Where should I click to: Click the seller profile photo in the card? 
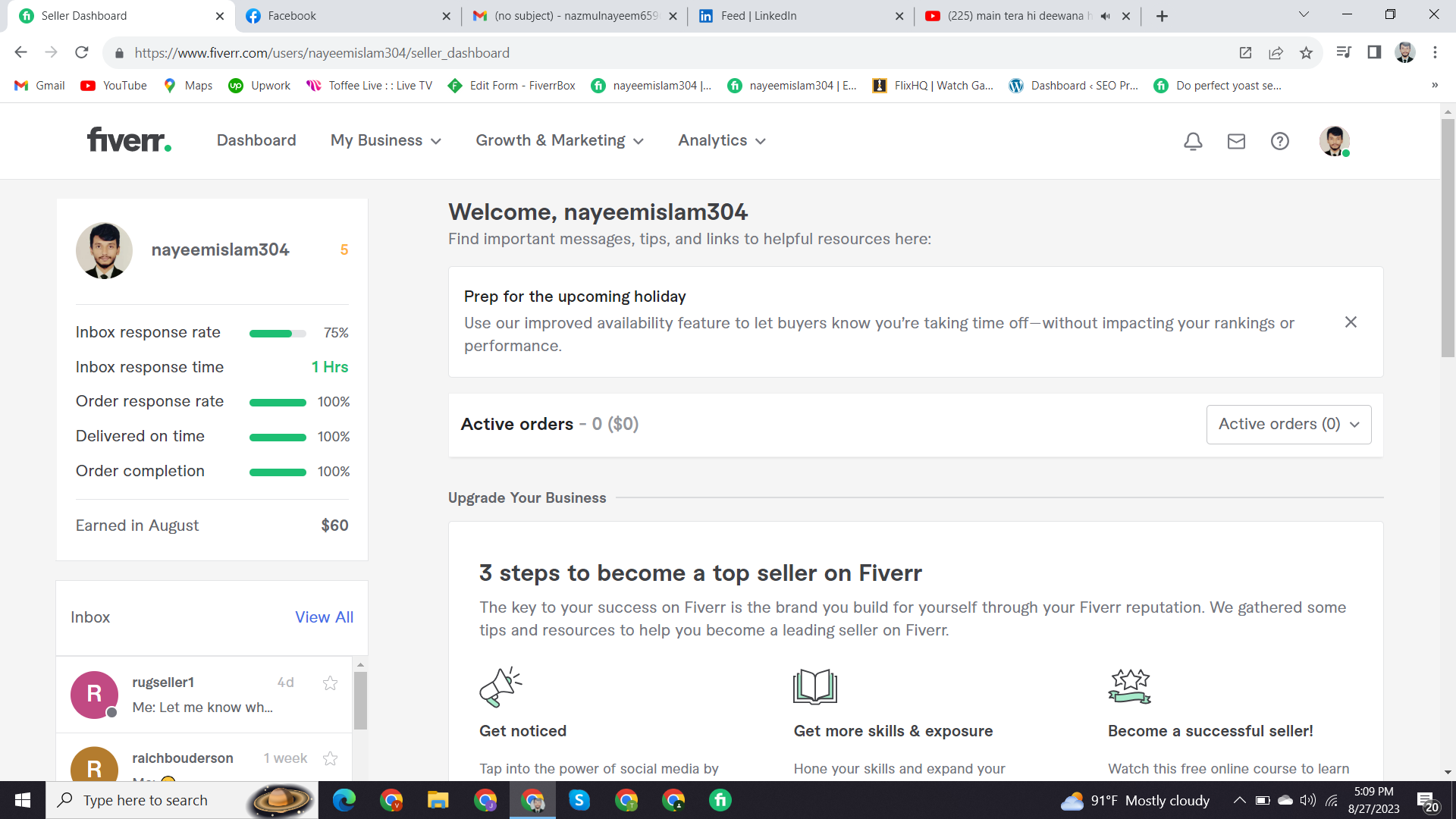coord(104,250)
